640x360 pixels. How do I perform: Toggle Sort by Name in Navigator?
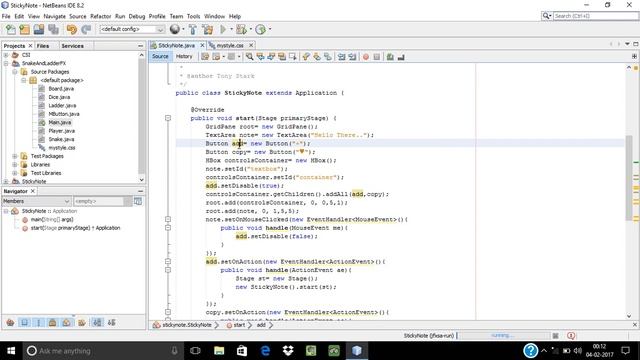pos(97,322)
